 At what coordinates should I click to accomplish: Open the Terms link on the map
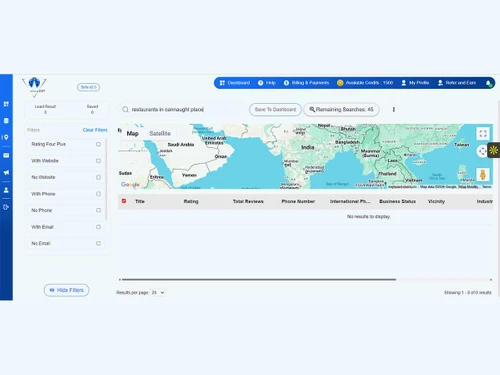(x=487, y=187)
